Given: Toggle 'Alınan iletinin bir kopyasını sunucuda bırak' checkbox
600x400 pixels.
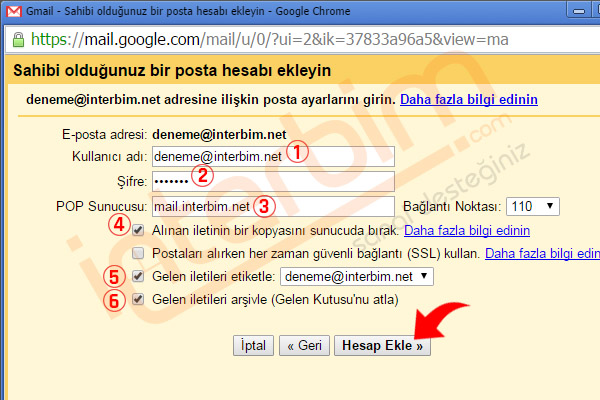Looking at the screenshot, I should point(138,230).
